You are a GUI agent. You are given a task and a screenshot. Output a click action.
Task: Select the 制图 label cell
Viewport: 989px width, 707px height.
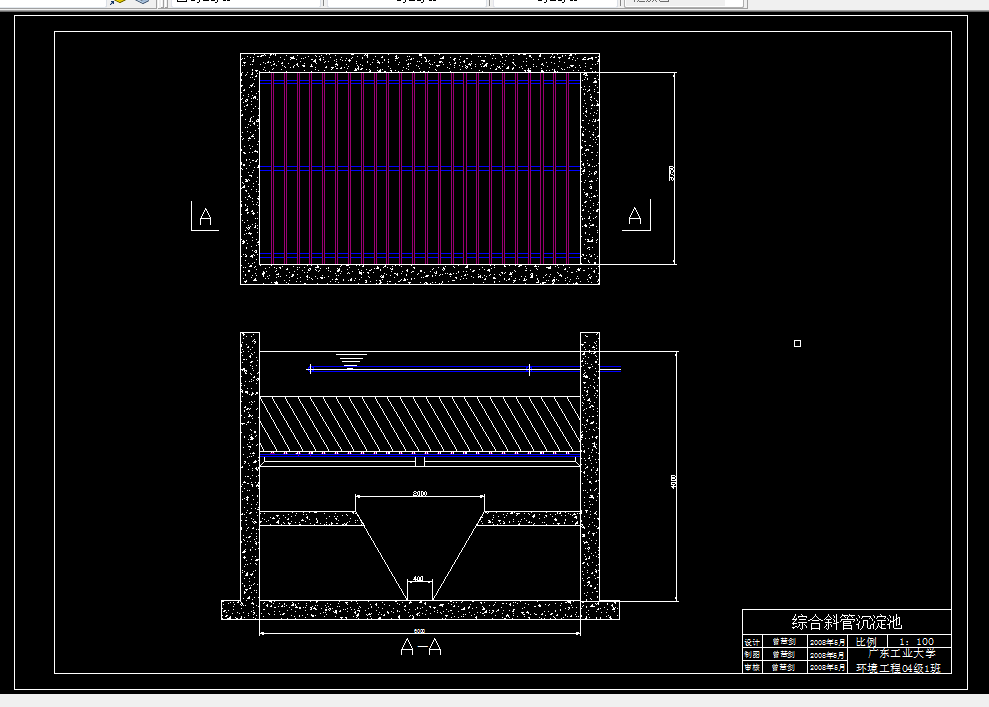pyautogui.click(x=752, y=655)
